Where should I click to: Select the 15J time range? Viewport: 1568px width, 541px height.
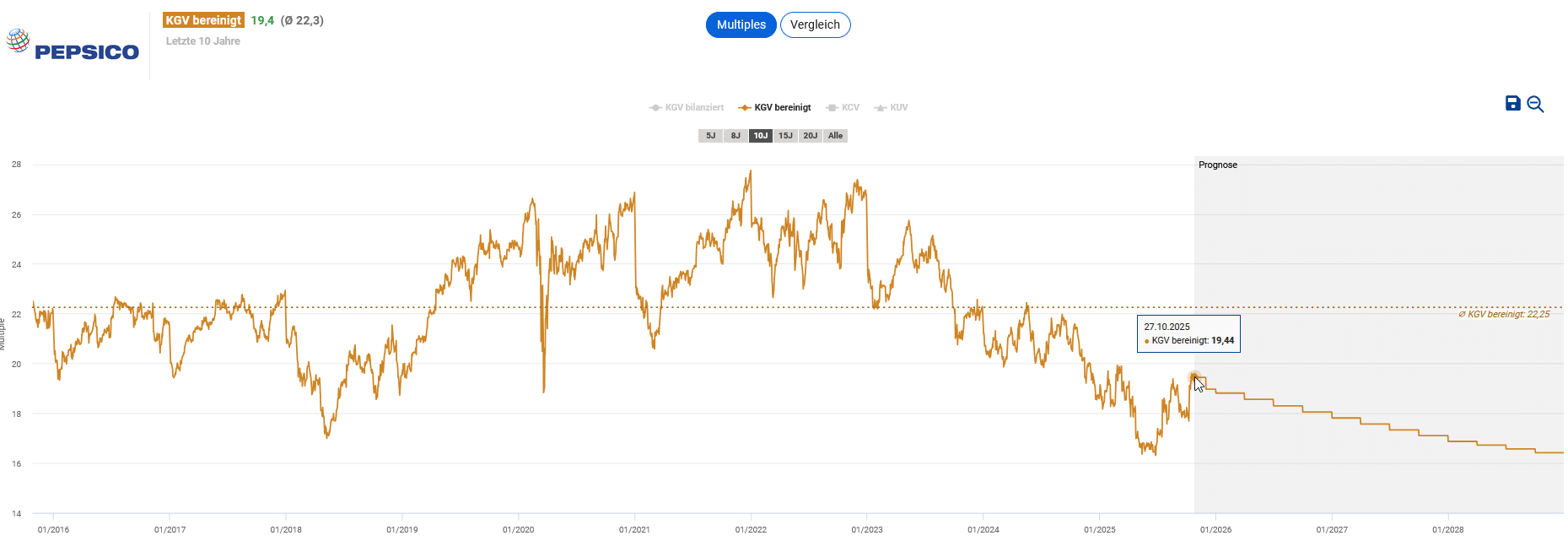coord(785,136)
